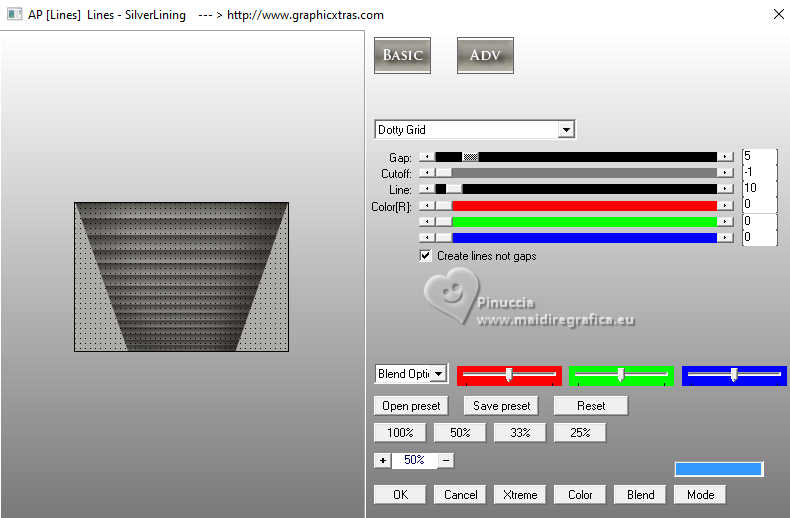Adjust the blue blend slider
The image size is (790, 518).
tap(734, 375)
